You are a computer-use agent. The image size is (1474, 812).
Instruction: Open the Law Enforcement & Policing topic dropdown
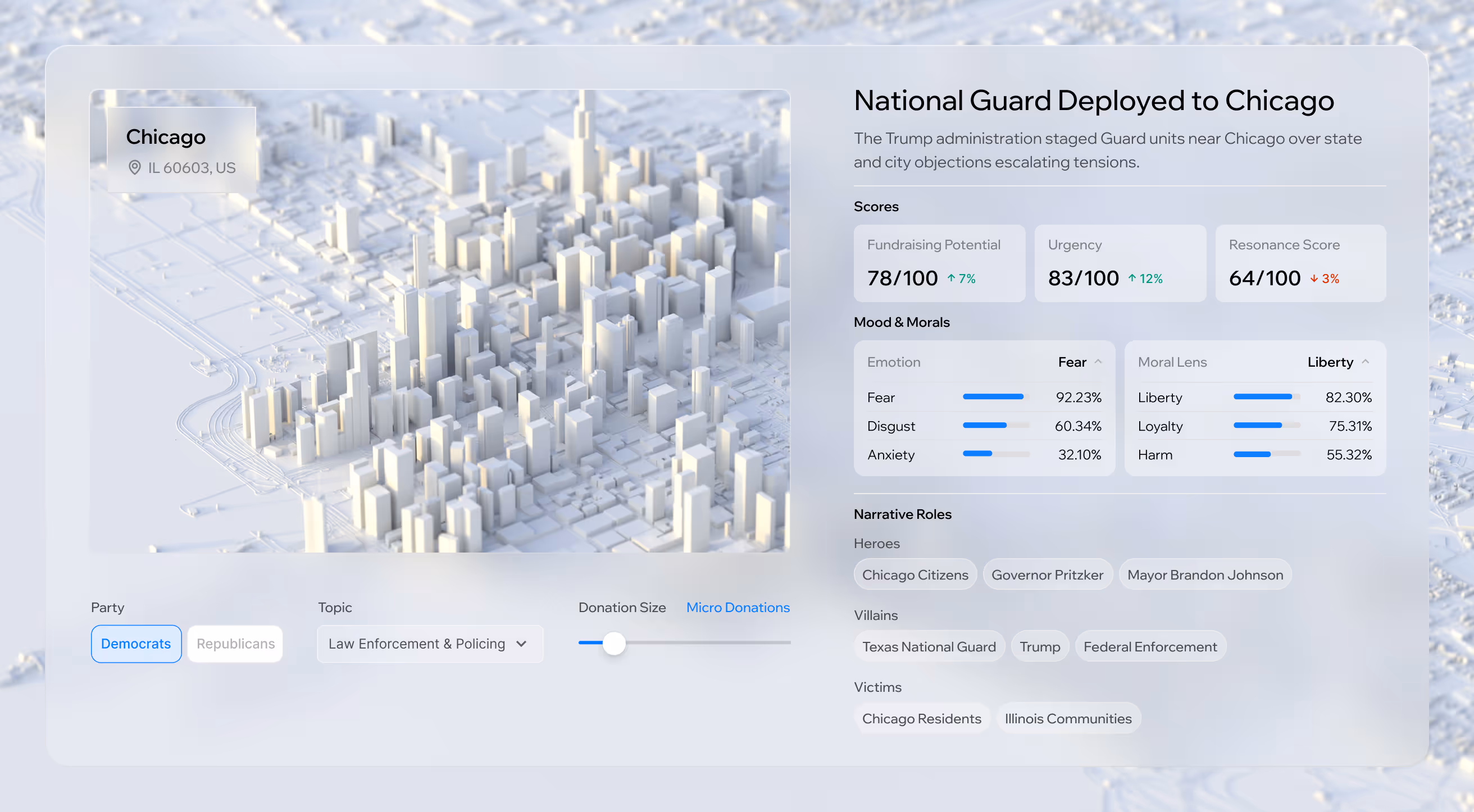430,644
